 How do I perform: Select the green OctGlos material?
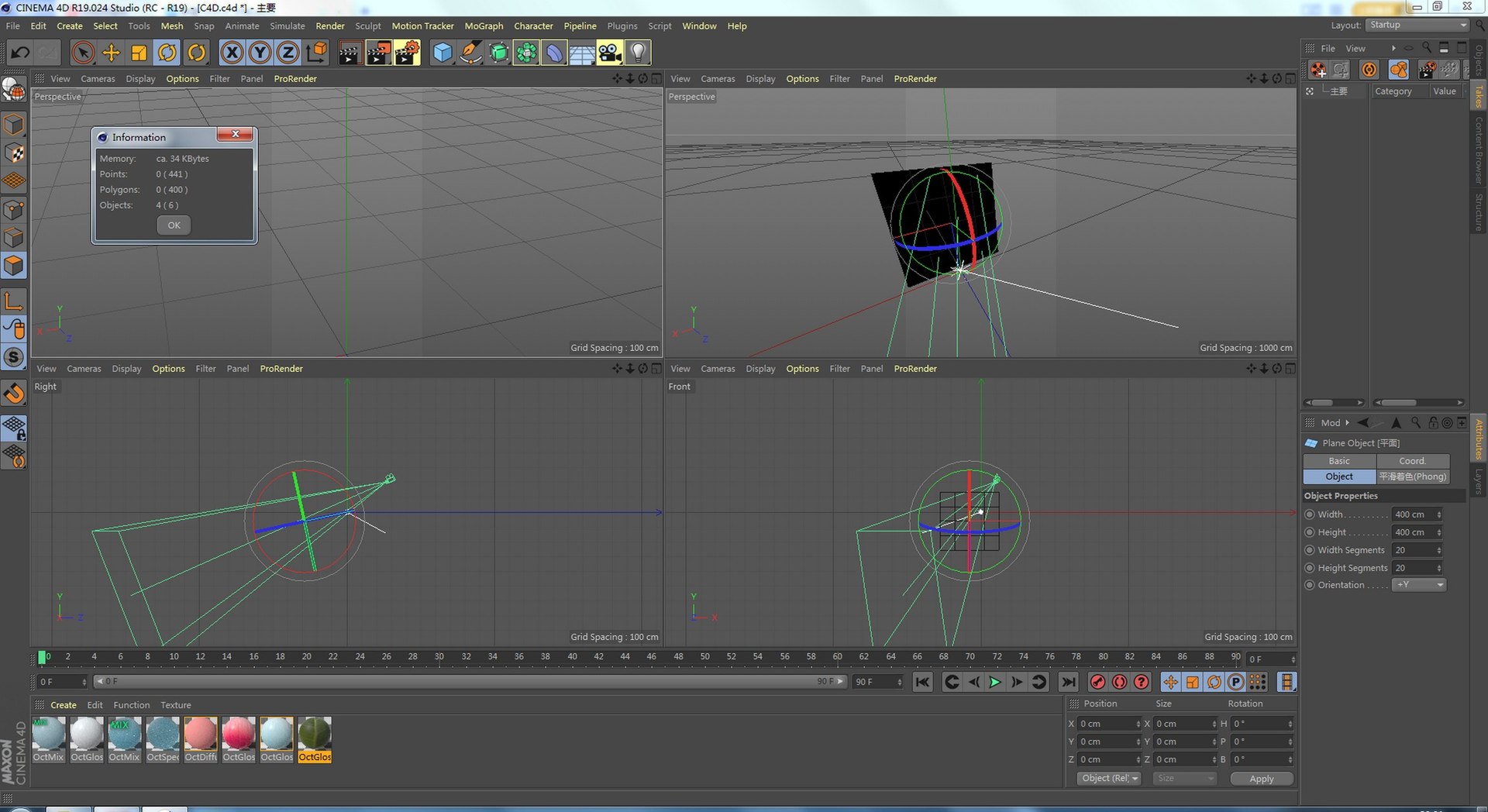[x=315, y=740]
